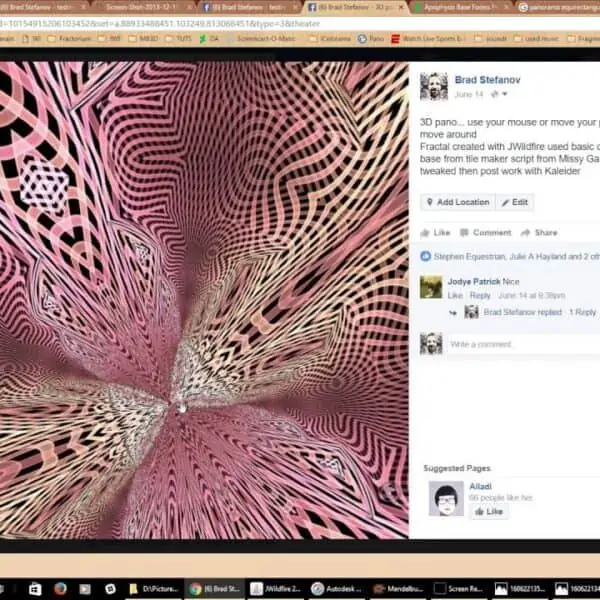
Task: Focus the Write a comment field
Action: point(523,344)
